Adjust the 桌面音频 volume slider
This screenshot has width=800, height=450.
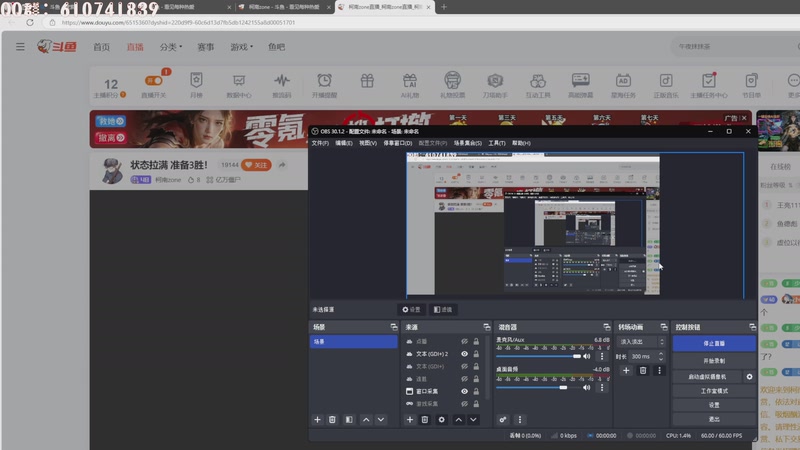coord(538,387)
